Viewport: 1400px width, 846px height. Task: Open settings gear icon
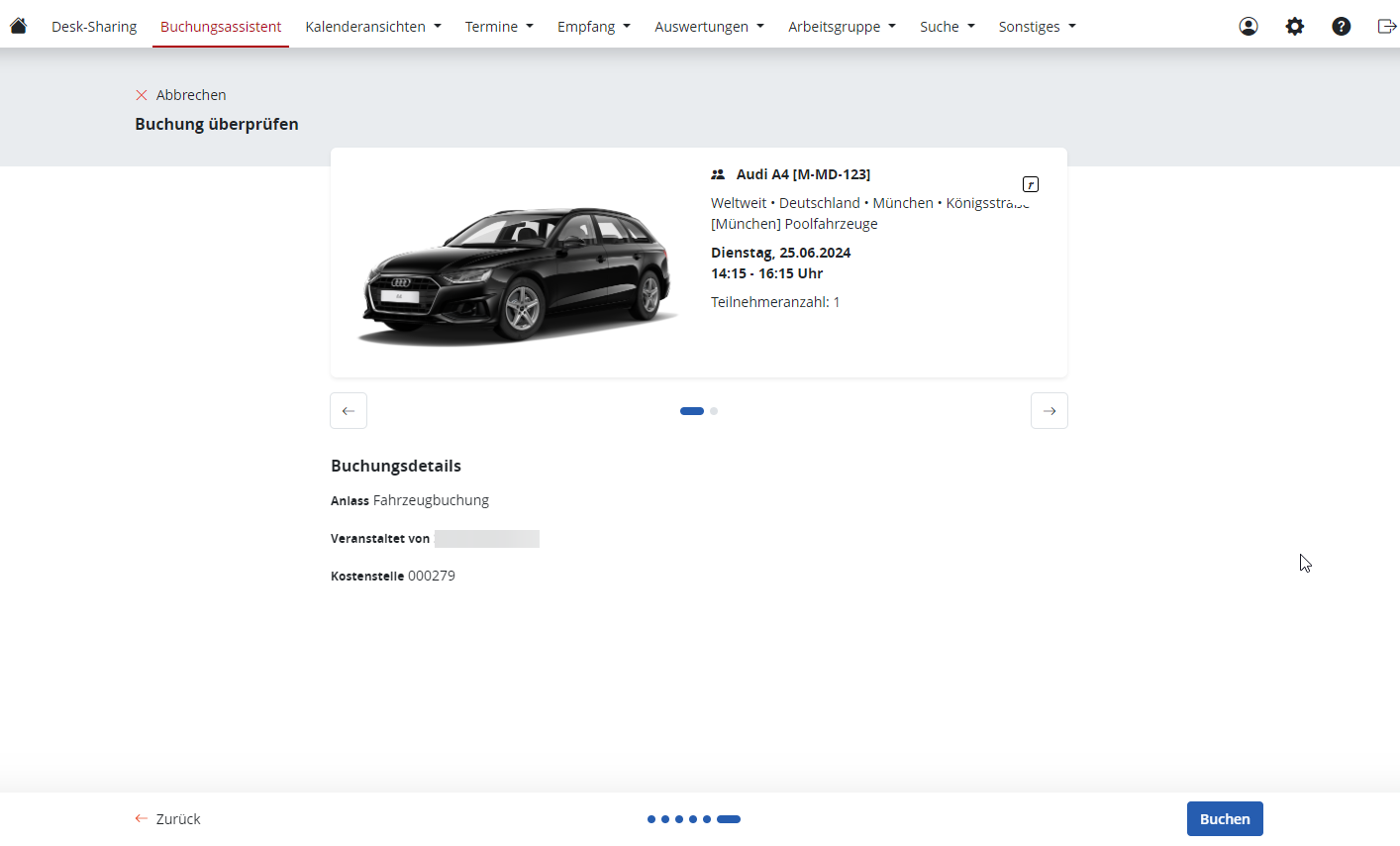(1295, 27)
